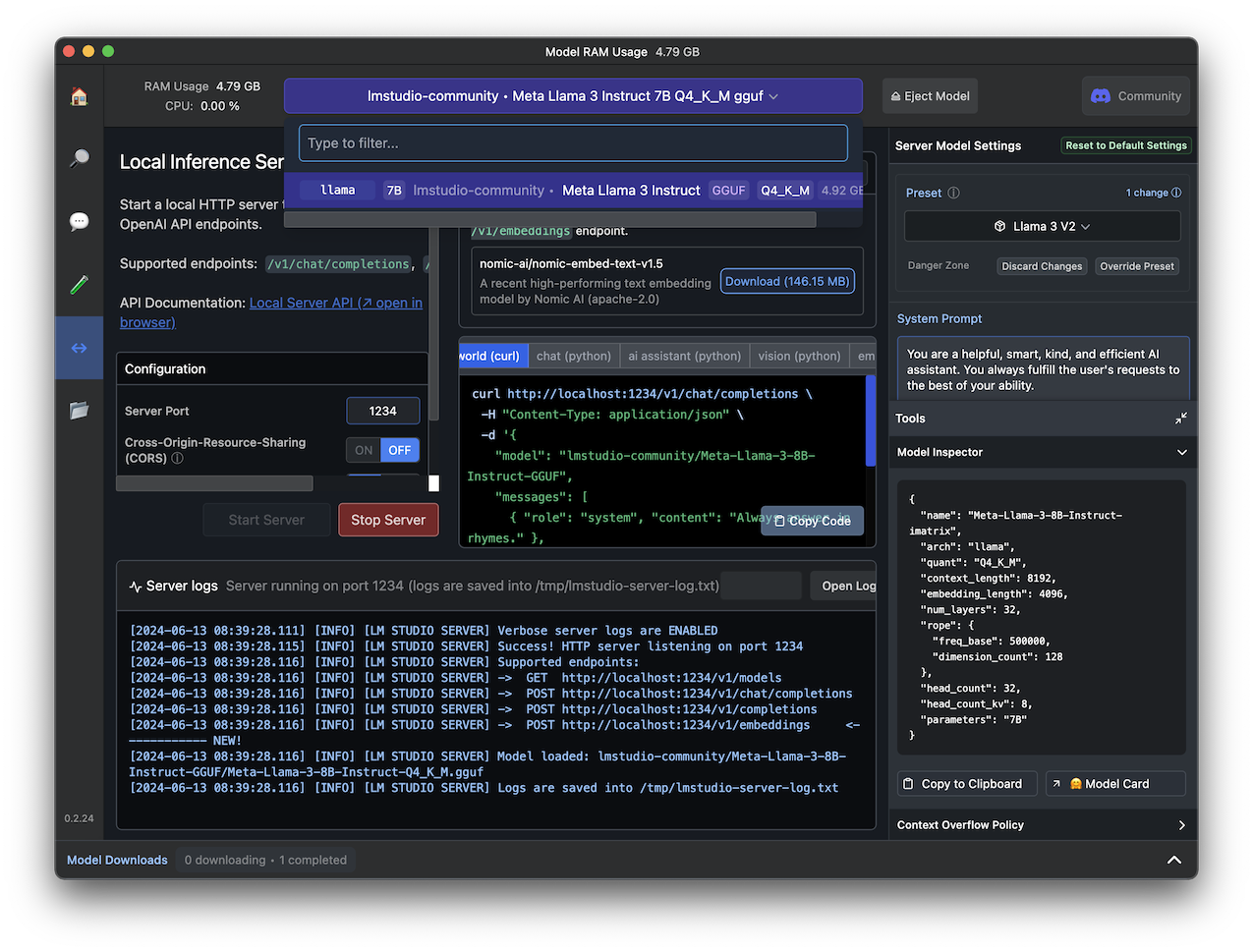
Task: Switch to the vision (python) tab
Action: (798, 356)
